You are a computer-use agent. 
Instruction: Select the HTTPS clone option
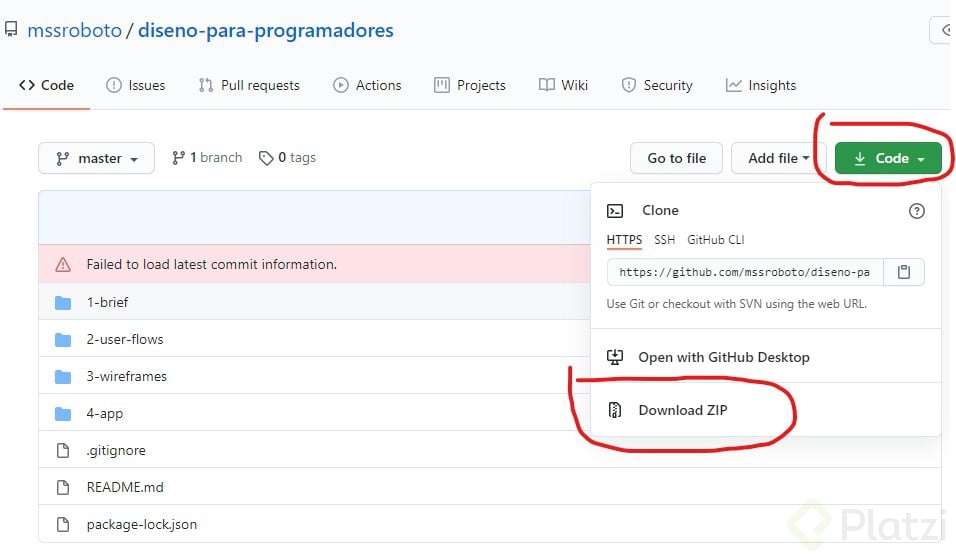(624, 239)
